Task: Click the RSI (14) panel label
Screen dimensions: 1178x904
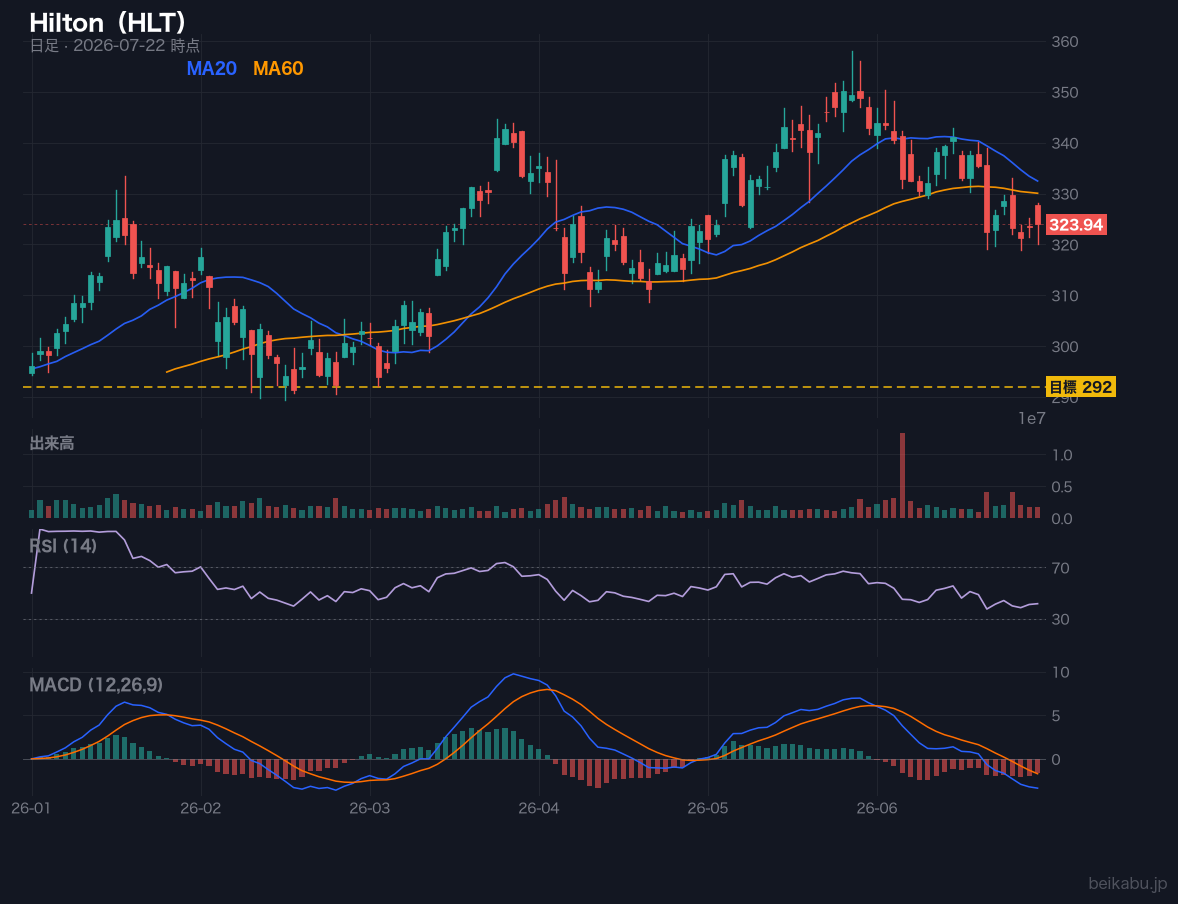Action: 63,546
